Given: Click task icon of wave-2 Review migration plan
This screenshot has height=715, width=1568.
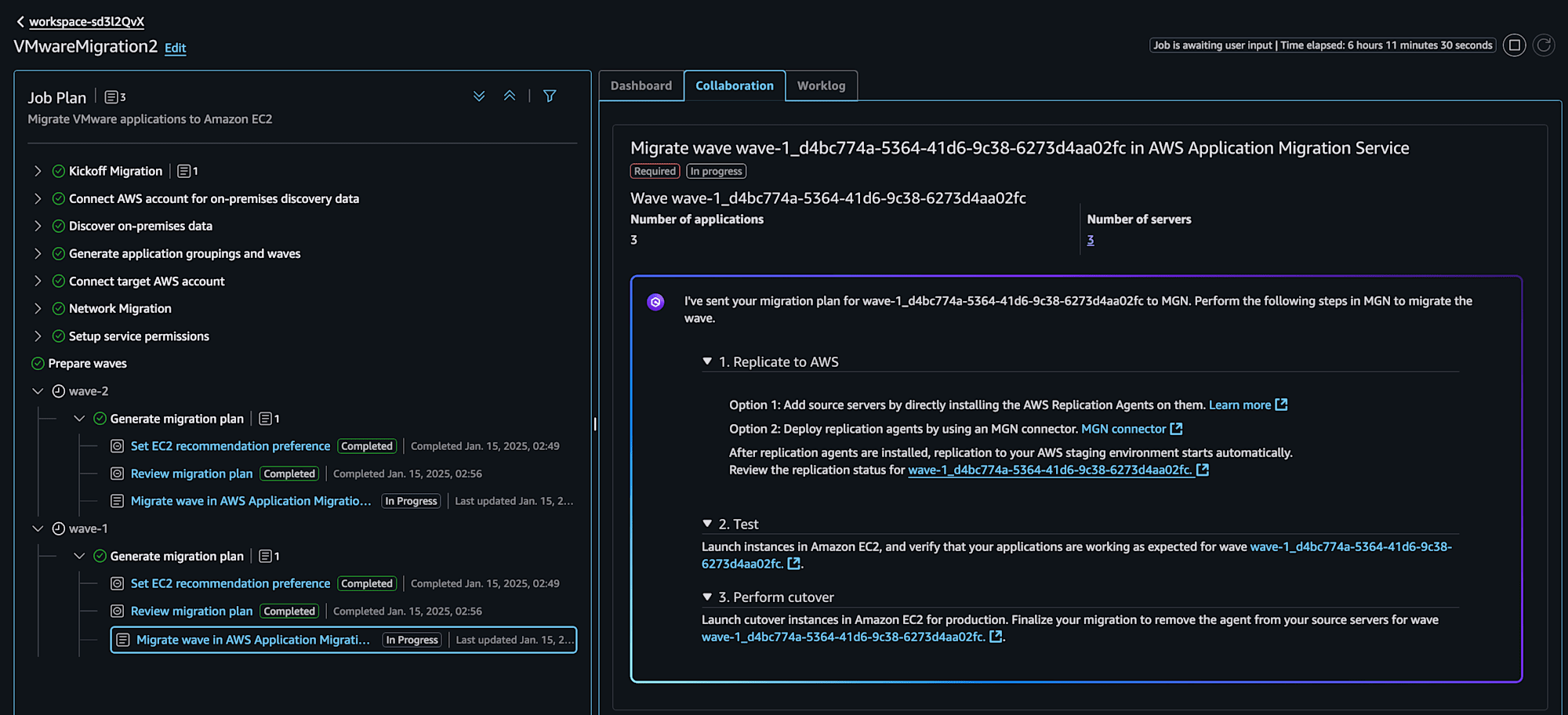Looking at the screenshot, I should click(117, 474).
